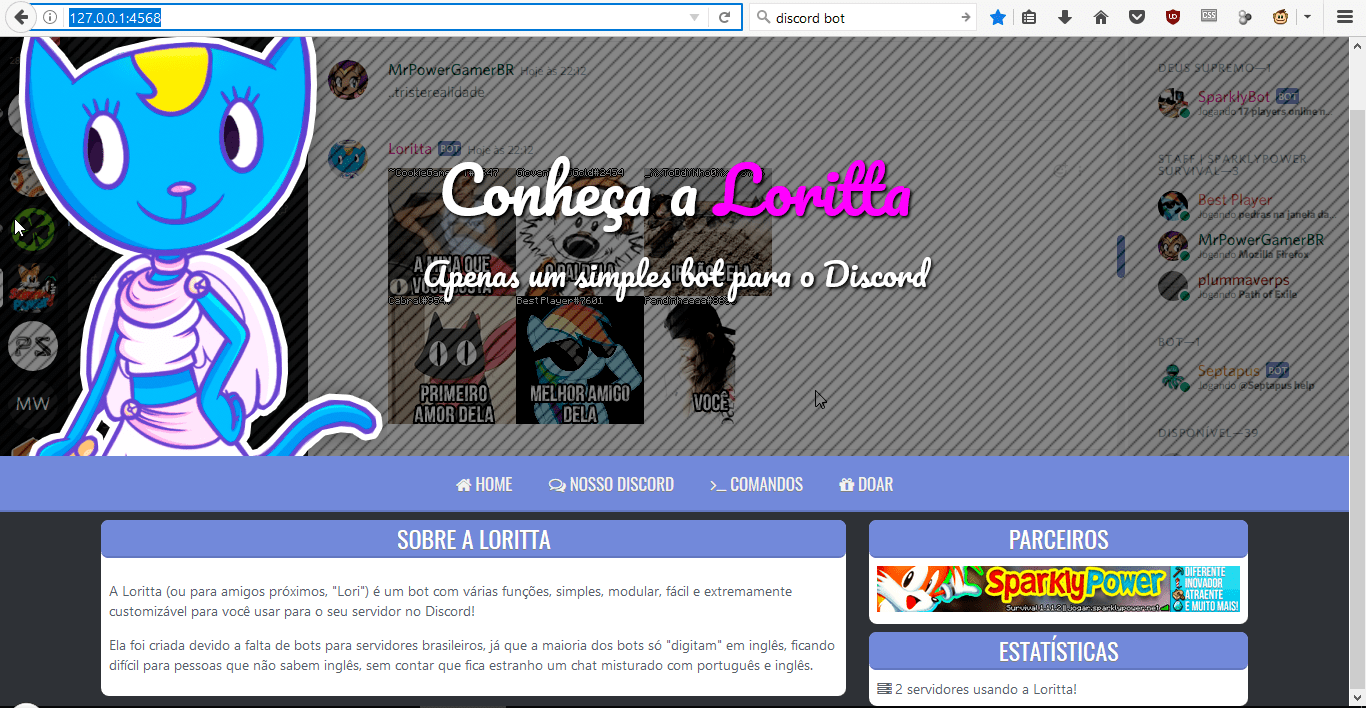Screen dimensions: 1366x708
Task: Open the COMANDOS navigation item
Action: (x=756, y=485)
